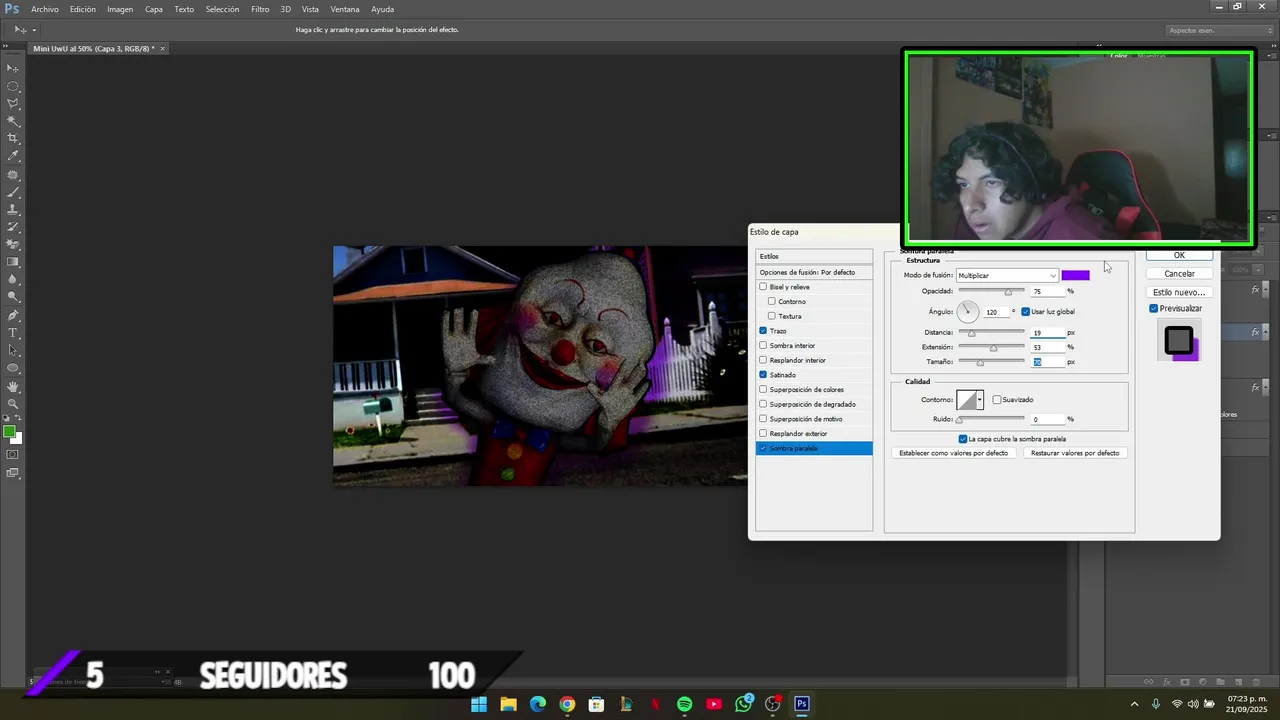Select the Magic Wand tool
The image size is (1280, 720).
click(x=13, y=121)
